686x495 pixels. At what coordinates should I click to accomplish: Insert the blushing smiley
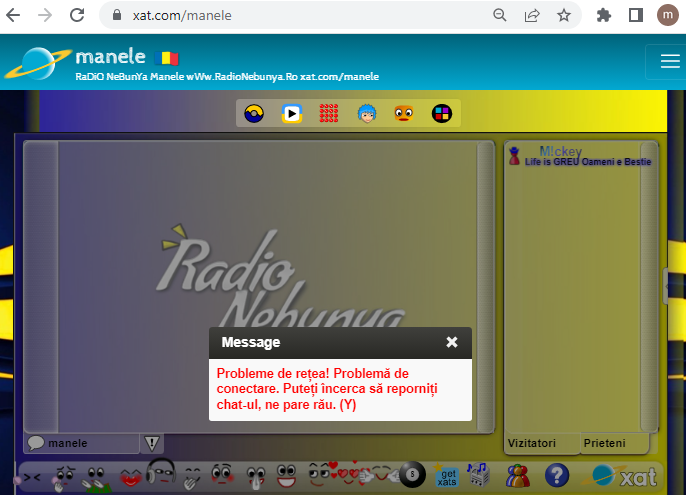tap(222, 475)
